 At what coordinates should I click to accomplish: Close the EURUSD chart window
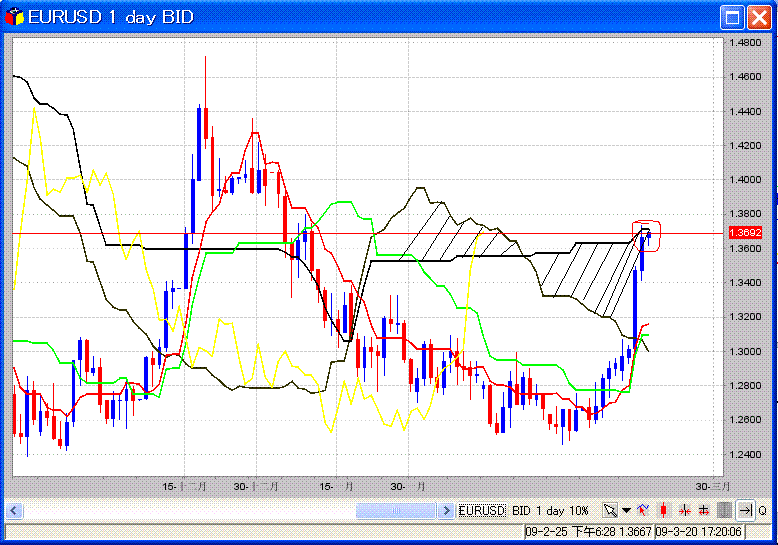758,17
